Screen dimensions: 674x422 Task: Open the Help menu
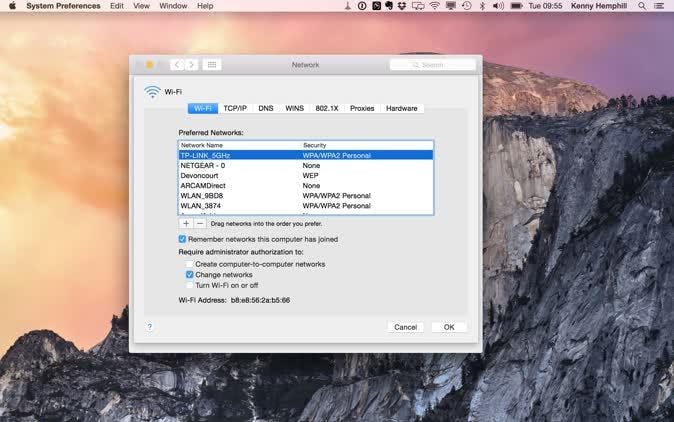[205, 6]
